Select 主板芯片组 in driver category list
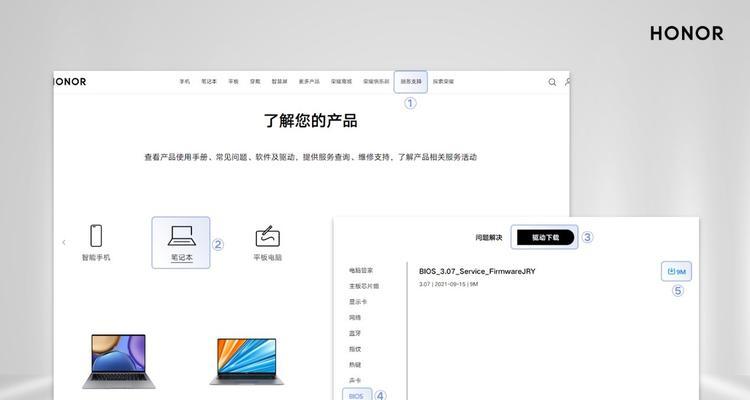The image size is (750, 400). click(364, 286)
